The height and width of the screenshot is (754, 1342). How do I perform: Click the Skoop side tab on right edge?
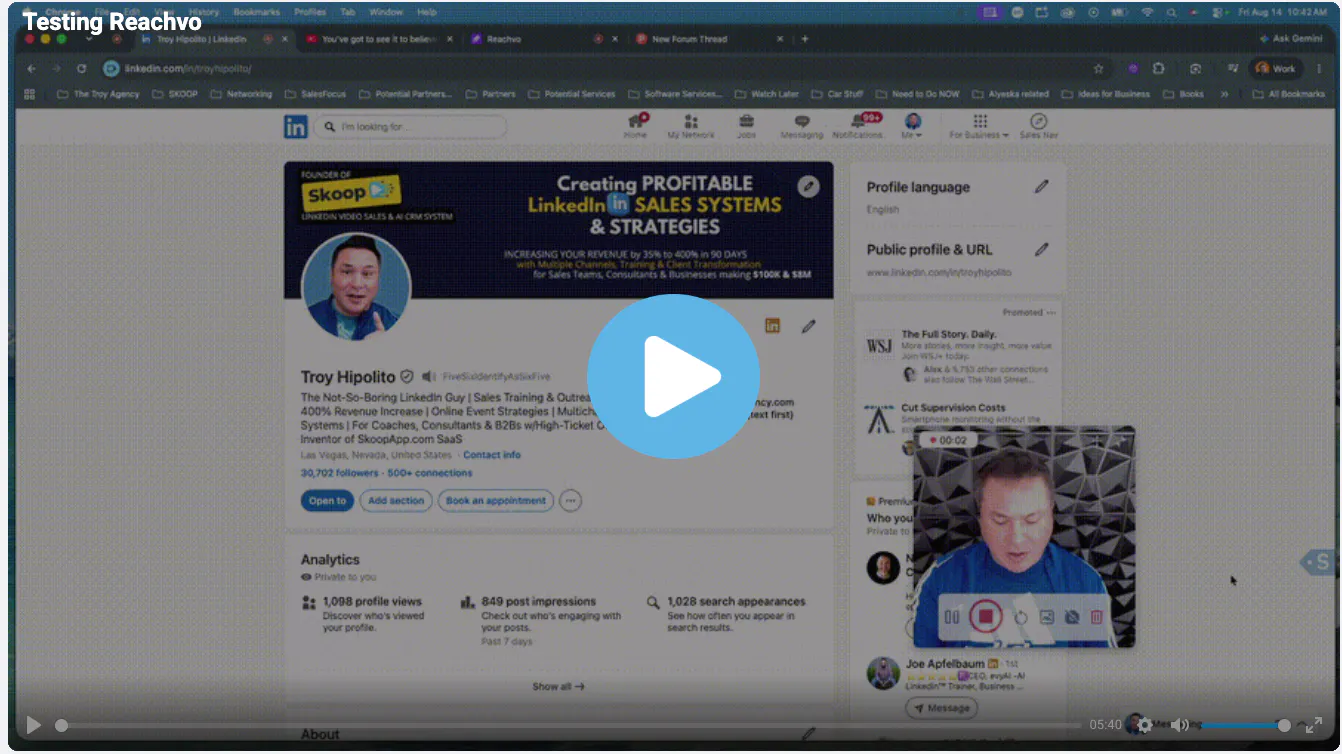(x=1319, y=562)
